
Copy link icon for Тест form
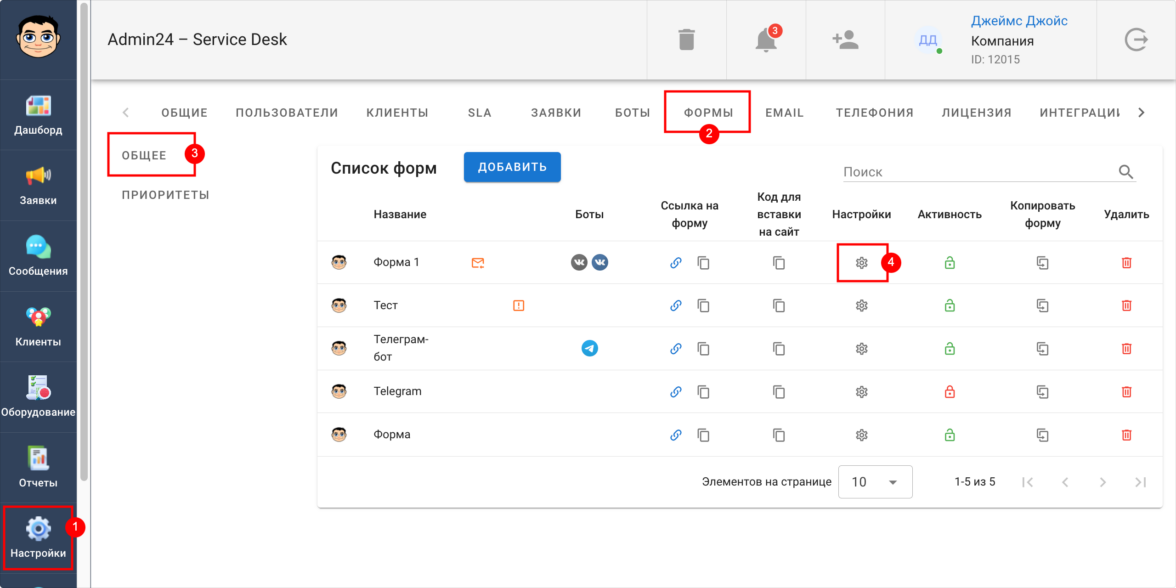pyautogui.click(x=703, y=306)
